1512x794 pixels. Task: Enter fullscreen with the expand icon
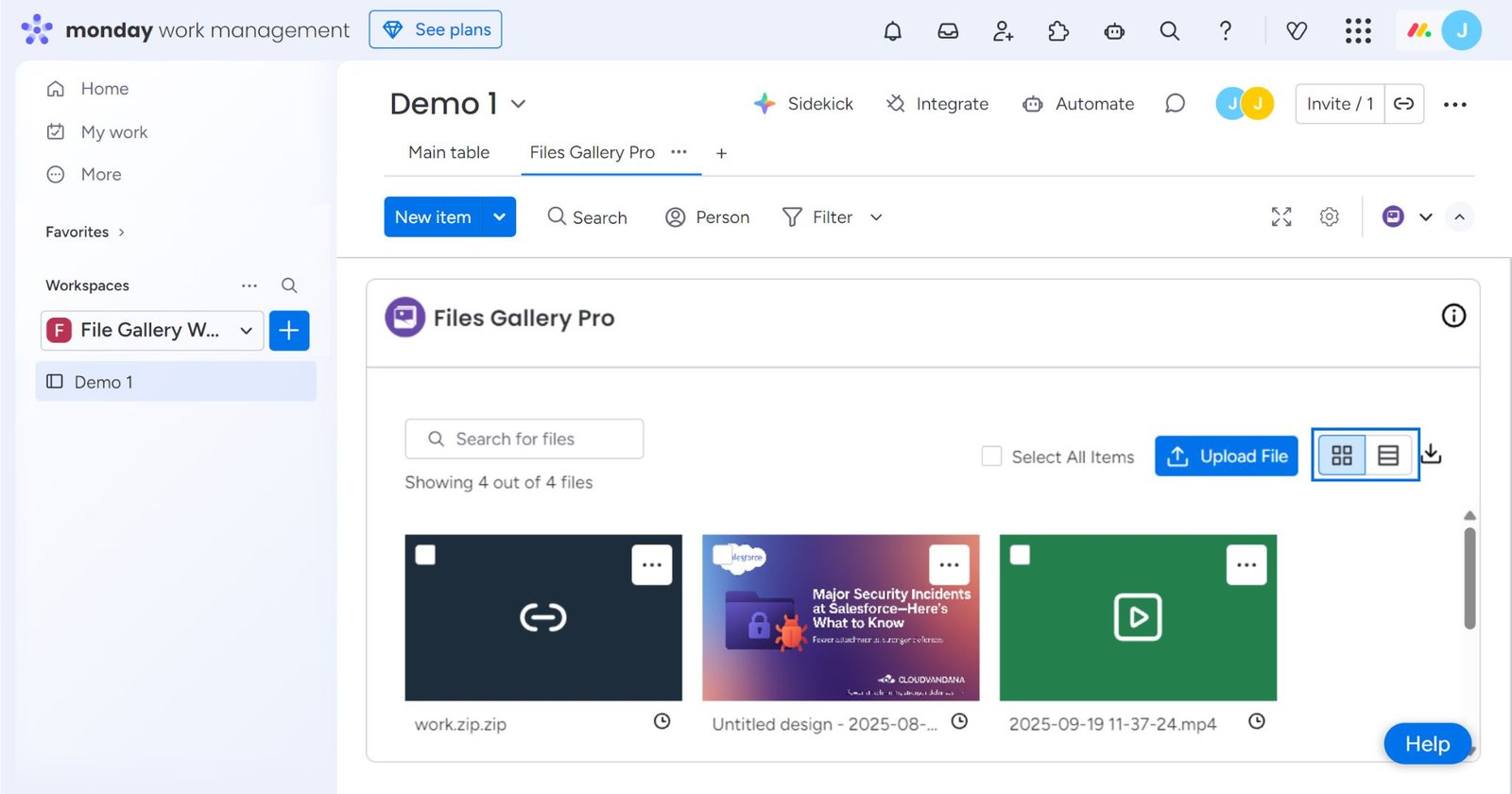click(1280, 217)
